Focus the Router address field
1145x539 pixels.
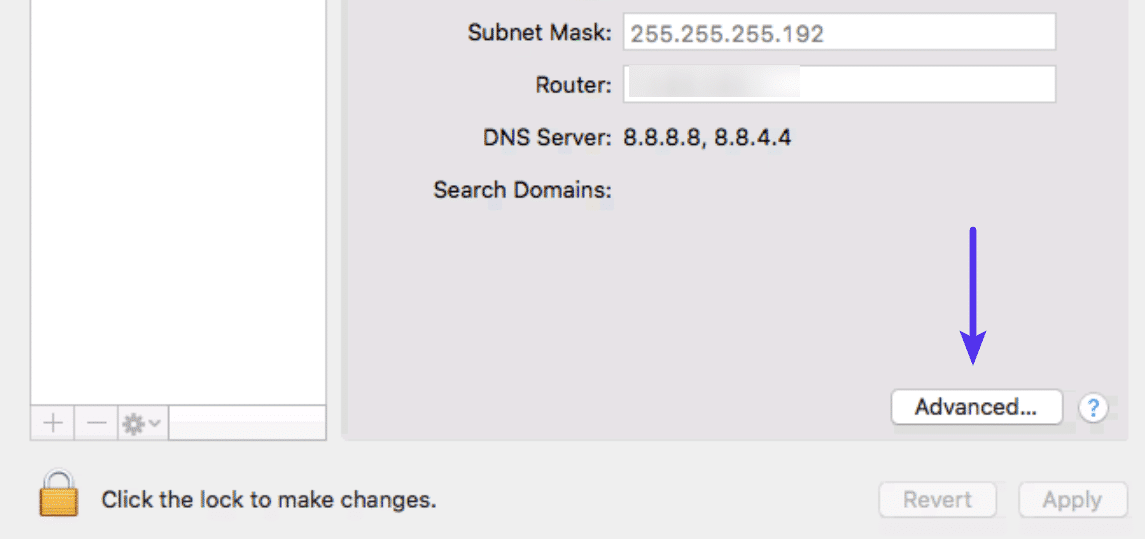pyautogui.click(x=839, y=85)
